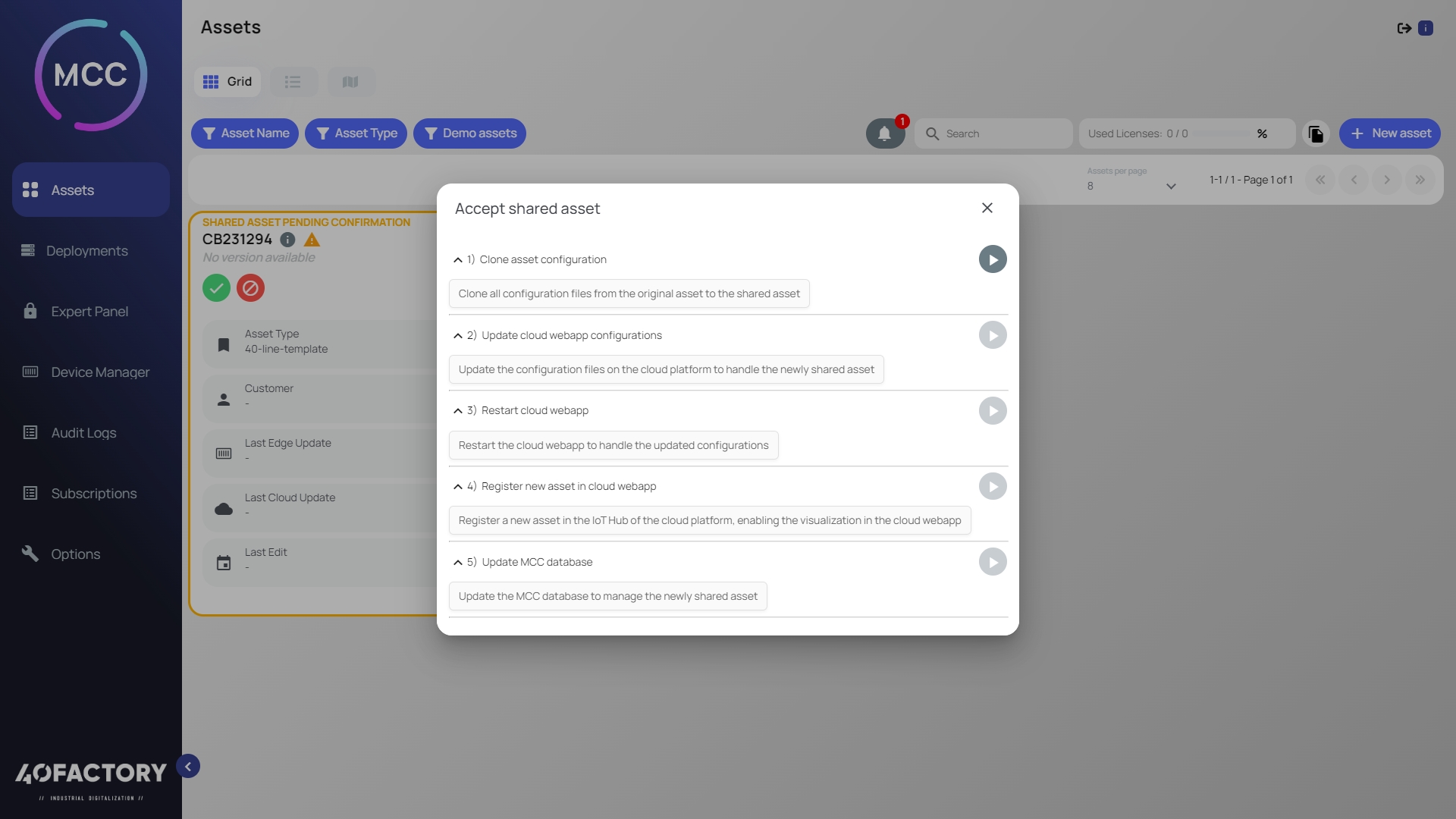
Task: Select the Grid view toggle
Action: (x=227, y=82)
